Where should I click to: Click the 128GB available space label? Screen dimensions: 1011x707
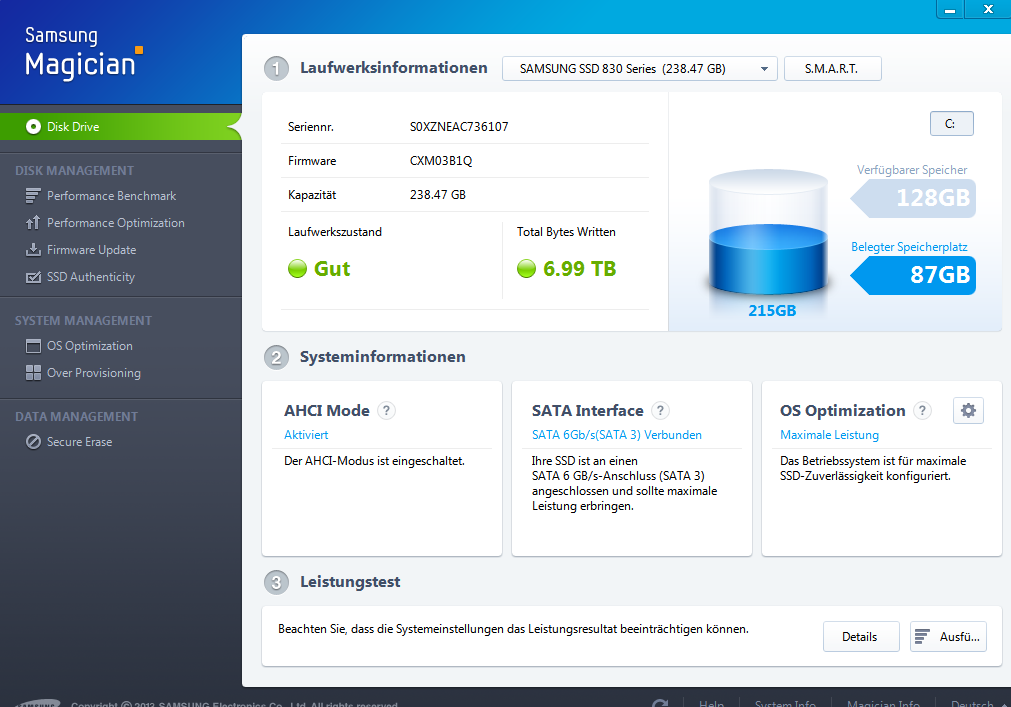click(x=913, y=198)
